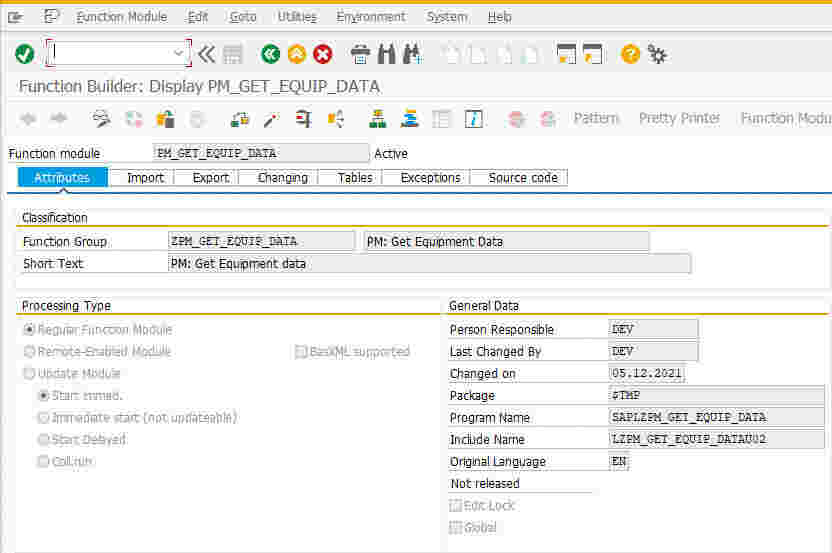
Task: Click the orange Exit icon
Action: (x=297, y=54)
